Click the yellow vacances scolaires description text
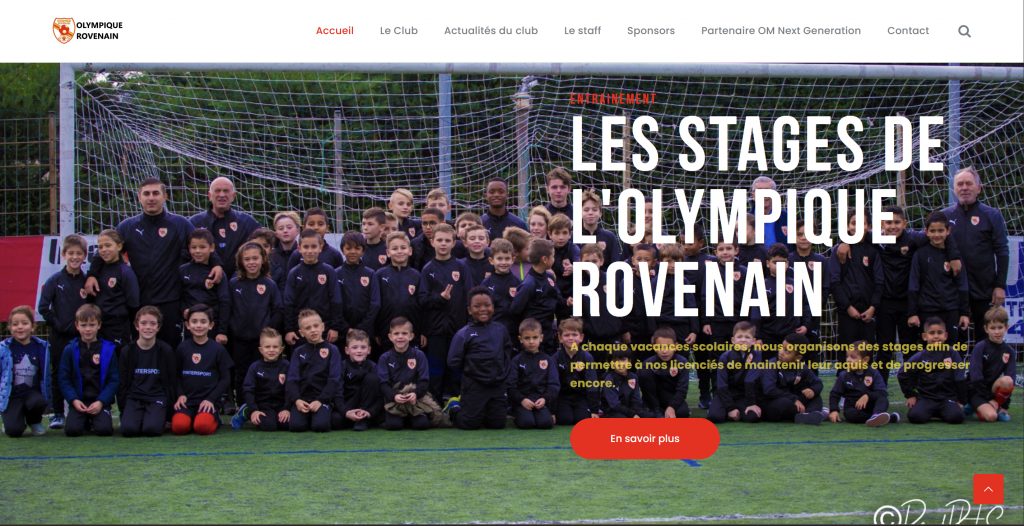The image size is (1024, 526). (x=769, y=365)
